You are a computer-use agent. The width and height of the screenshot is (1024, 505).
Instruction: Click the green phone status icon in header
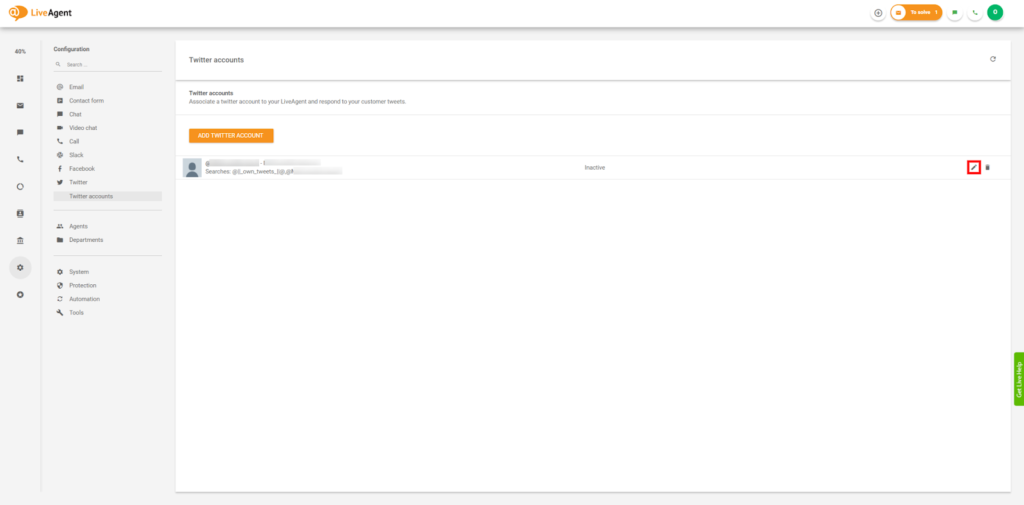click(974, 13)
